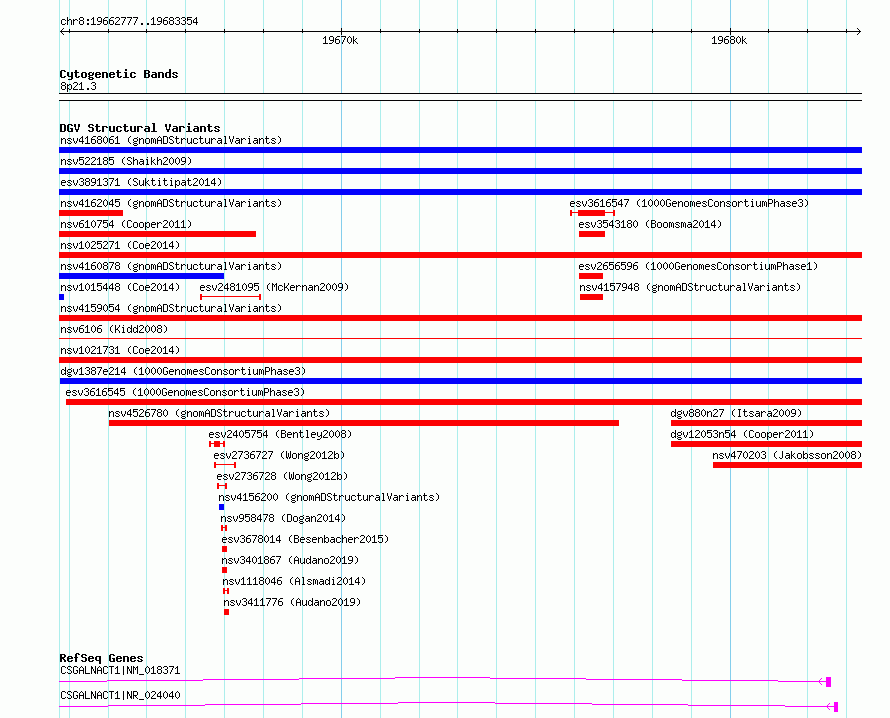Click the nsv1015448 (Coe2014) label
This screenshot has width=890, height=718.
120,287
